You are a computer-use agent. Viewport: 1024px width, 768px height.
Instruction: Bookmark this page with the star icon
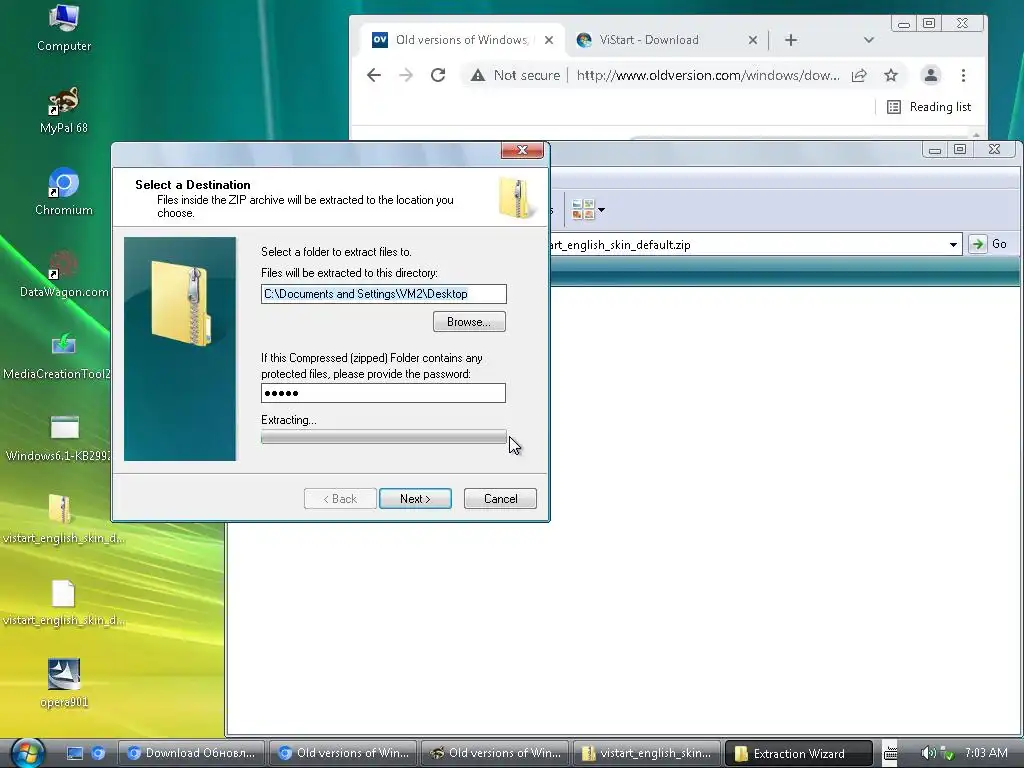point(891,75)
